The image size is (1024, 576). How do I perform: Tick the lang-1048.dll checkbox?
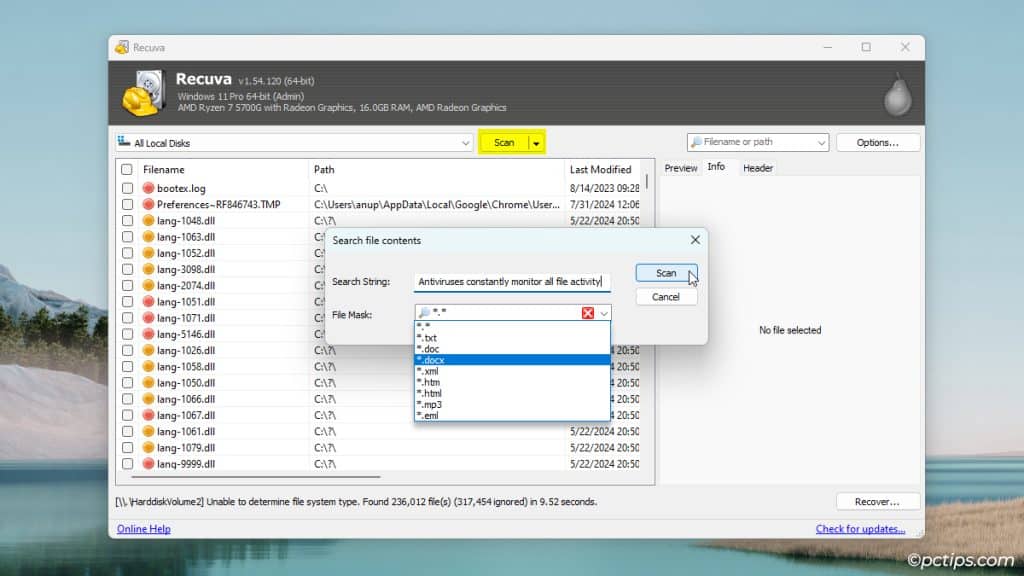127,221
